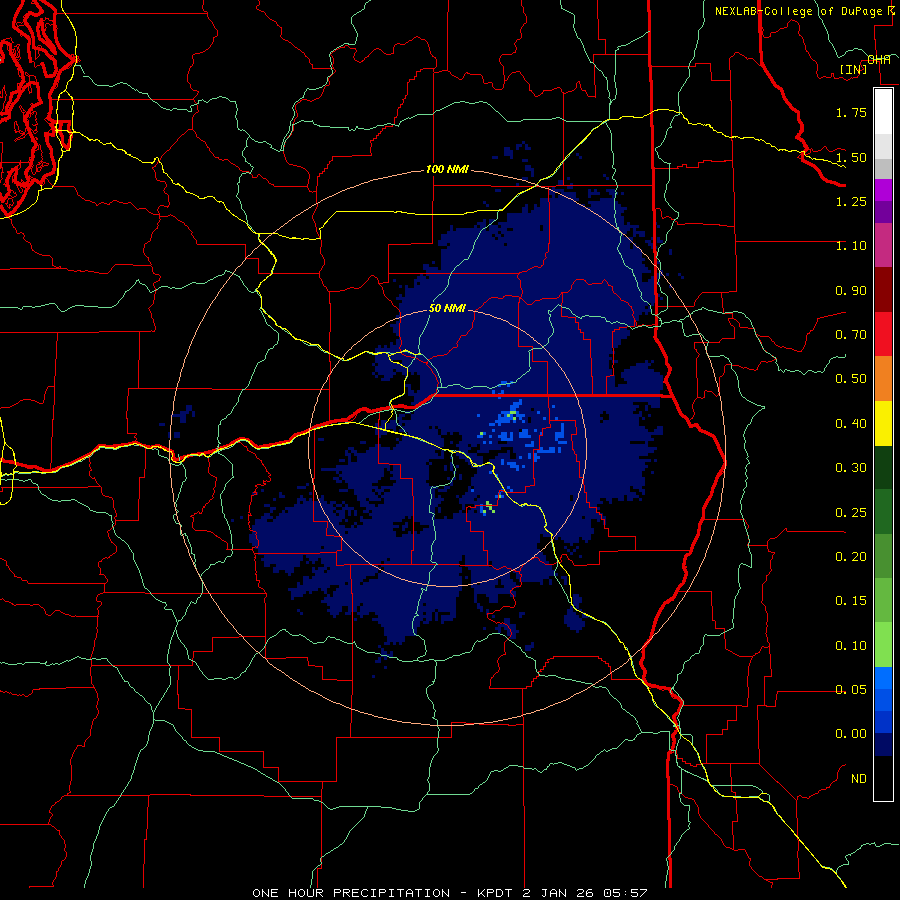Click the 0.40 legend value
Screen dimensions: 900x900
(x=851, y=424)
